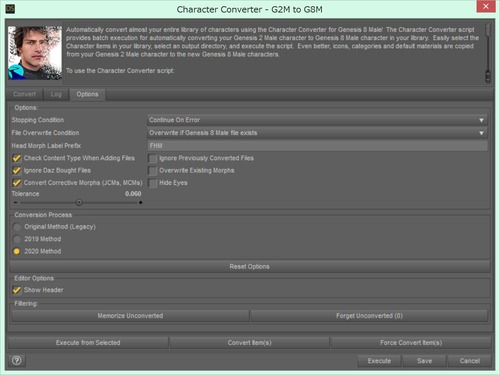Toggle the Show Header checkbox
Viewport: 500px width, 375px height.
pyautogui.click(x=17, y=290)
